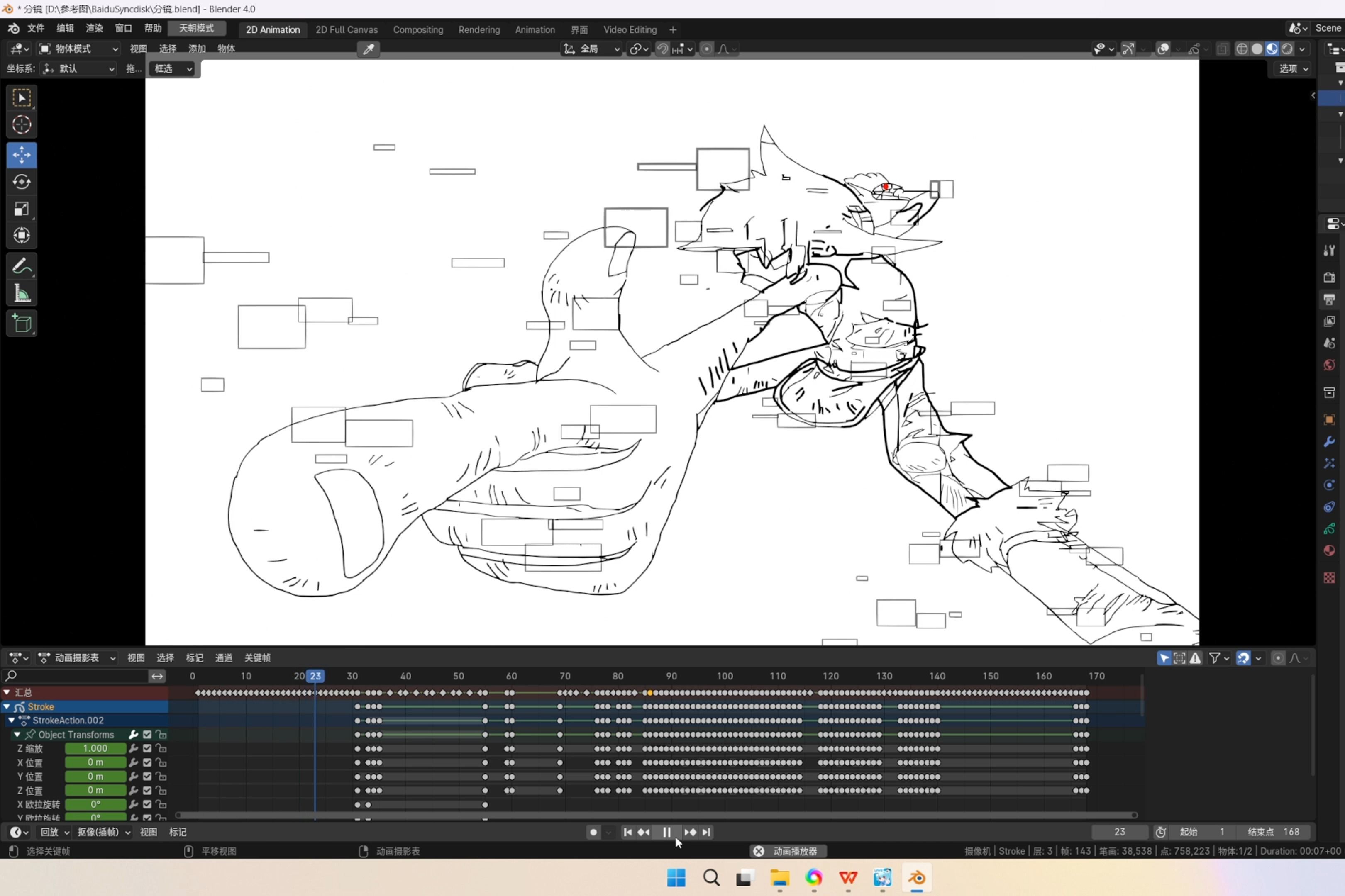This screenshot has width=1345, height=896.
Task: Open the 动画摄影表 editor mode dropdown
Action: [x=77, y=658]
